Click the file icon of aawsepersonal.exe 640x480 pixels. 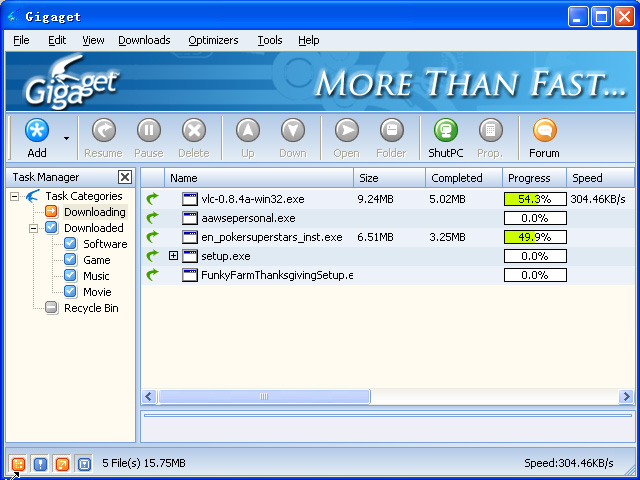tap(190, 218)
